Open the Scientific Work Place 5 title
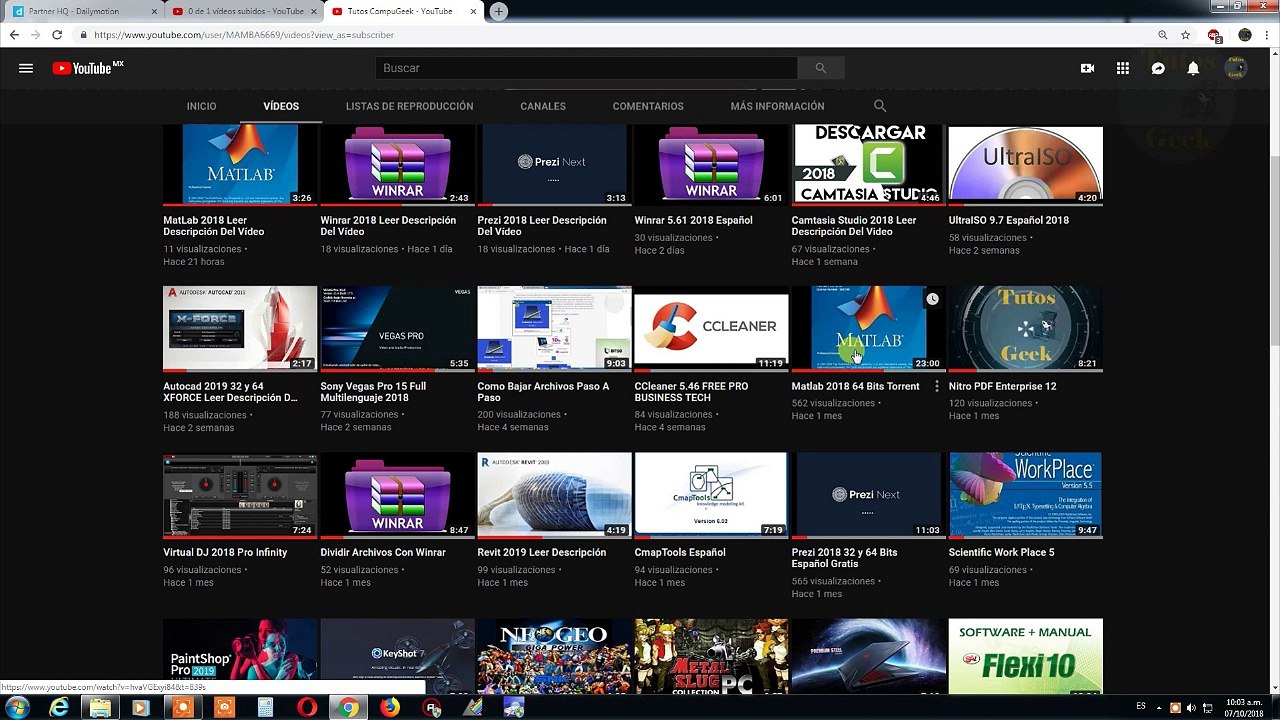 1001,552
